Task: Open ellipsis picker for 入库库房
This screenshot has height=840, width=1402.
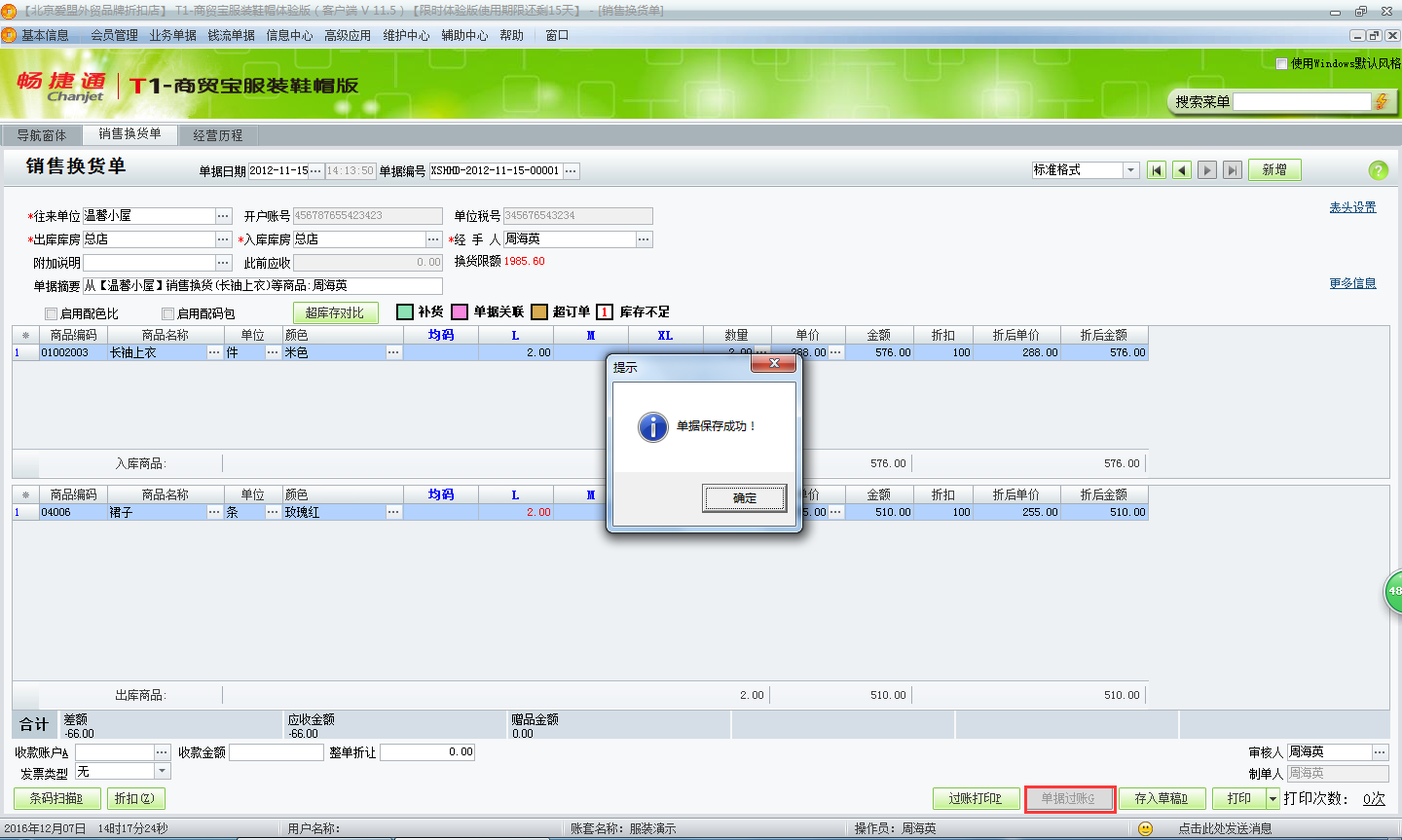Action: coord(434,239)
